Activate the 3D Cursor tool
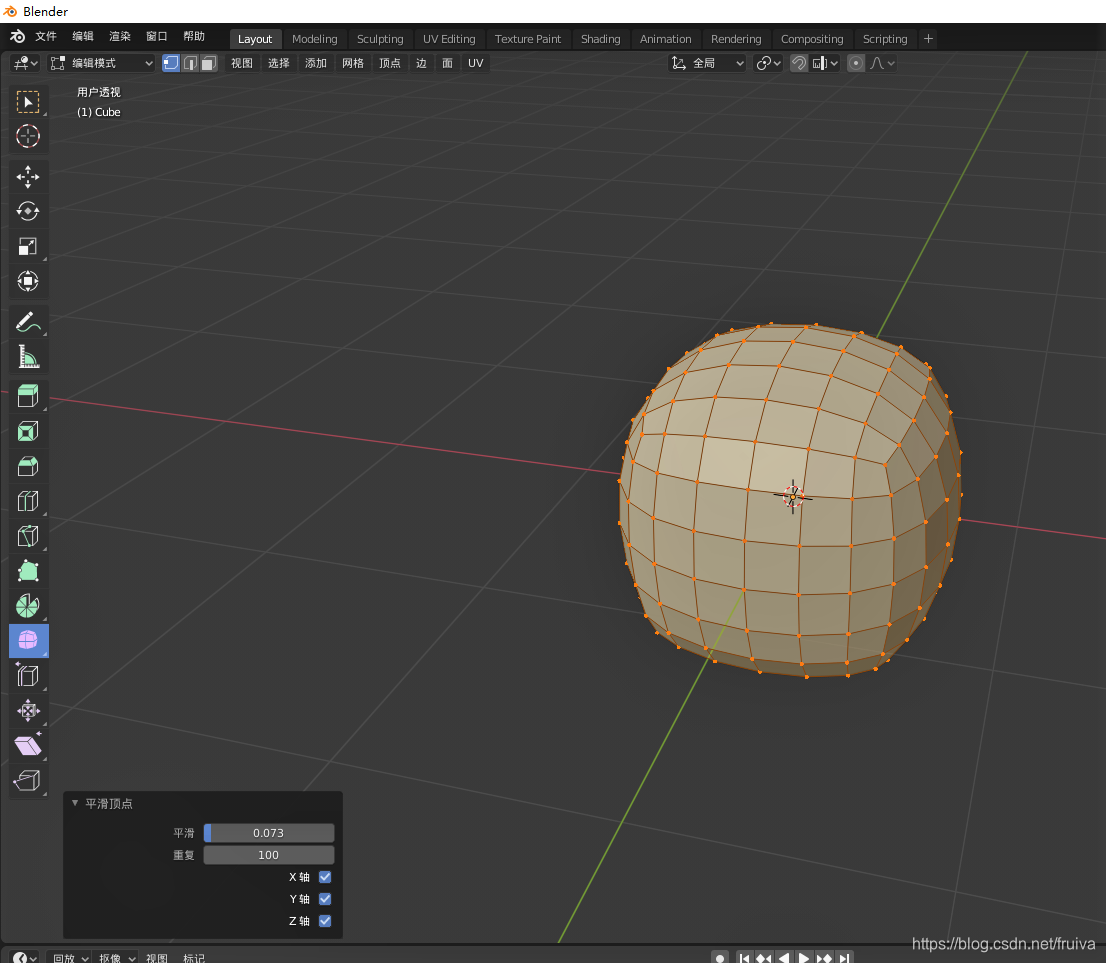Viewport: 1106px width, 963px height. [x=28, y=136]
